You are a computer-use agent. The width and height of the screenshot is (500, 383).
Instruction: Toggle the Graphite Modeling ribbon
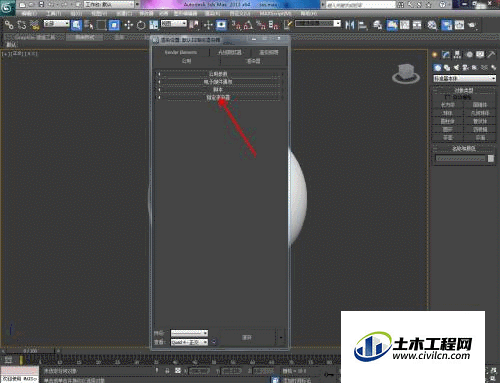click(392, 25)
